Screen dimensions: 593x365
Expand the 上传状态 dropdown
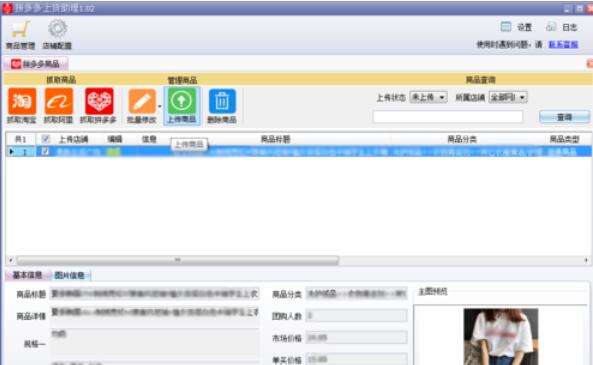click(x=428, y=98)
